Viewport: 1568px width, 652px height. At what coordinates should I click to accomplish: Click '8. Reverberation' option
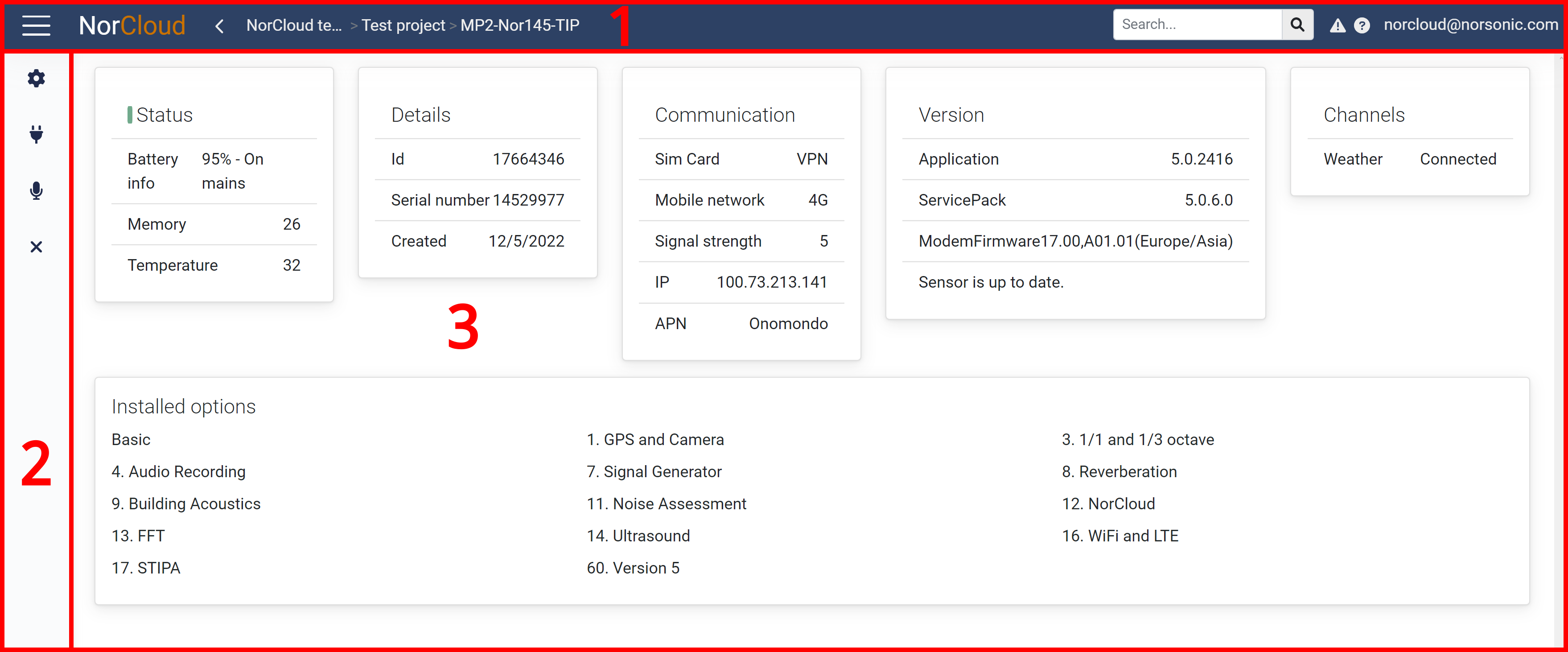[1119, 471]
